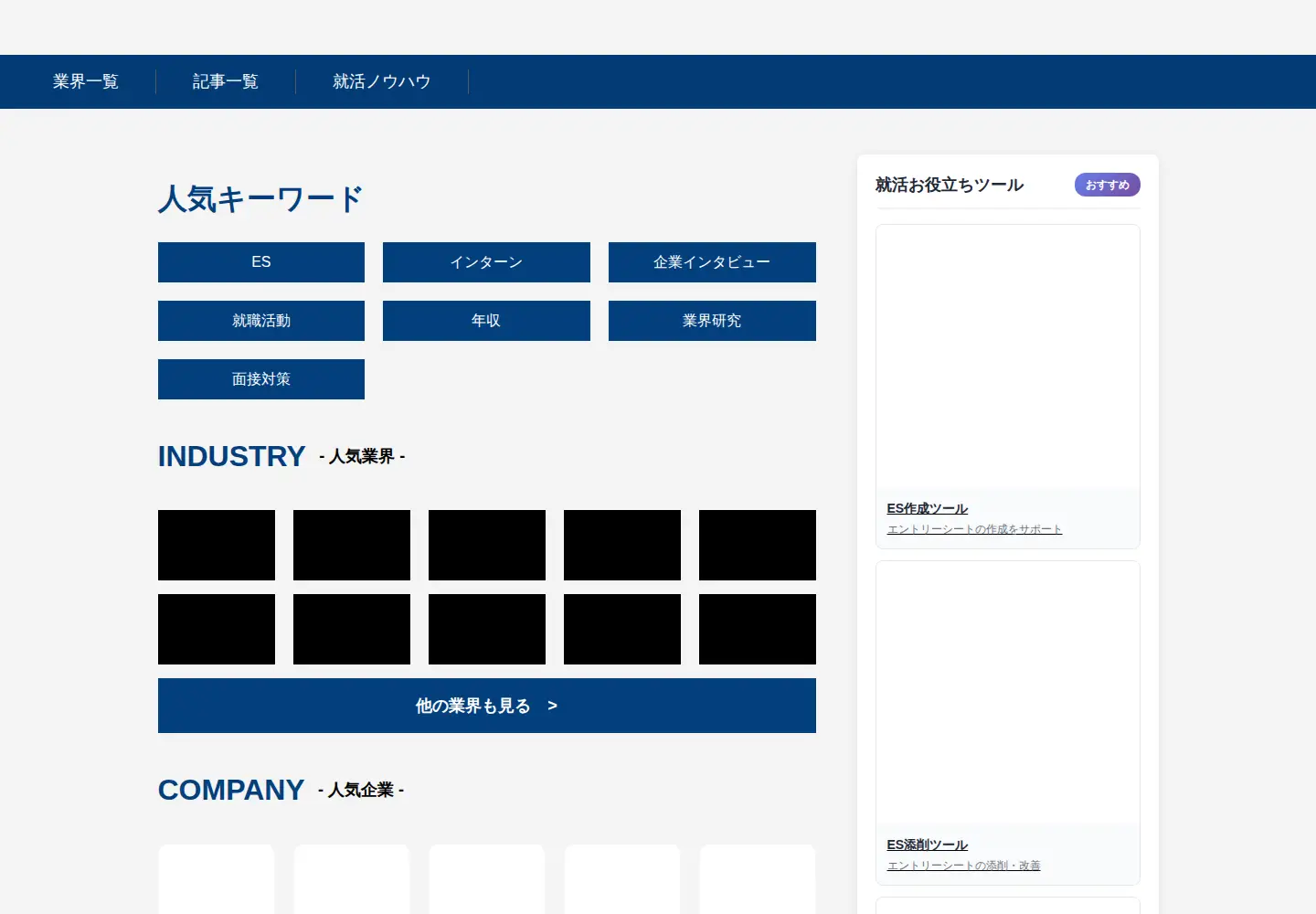The image size is (1316, 914).
Task: Click the INDUSTRY heading text
Action: 231,456
